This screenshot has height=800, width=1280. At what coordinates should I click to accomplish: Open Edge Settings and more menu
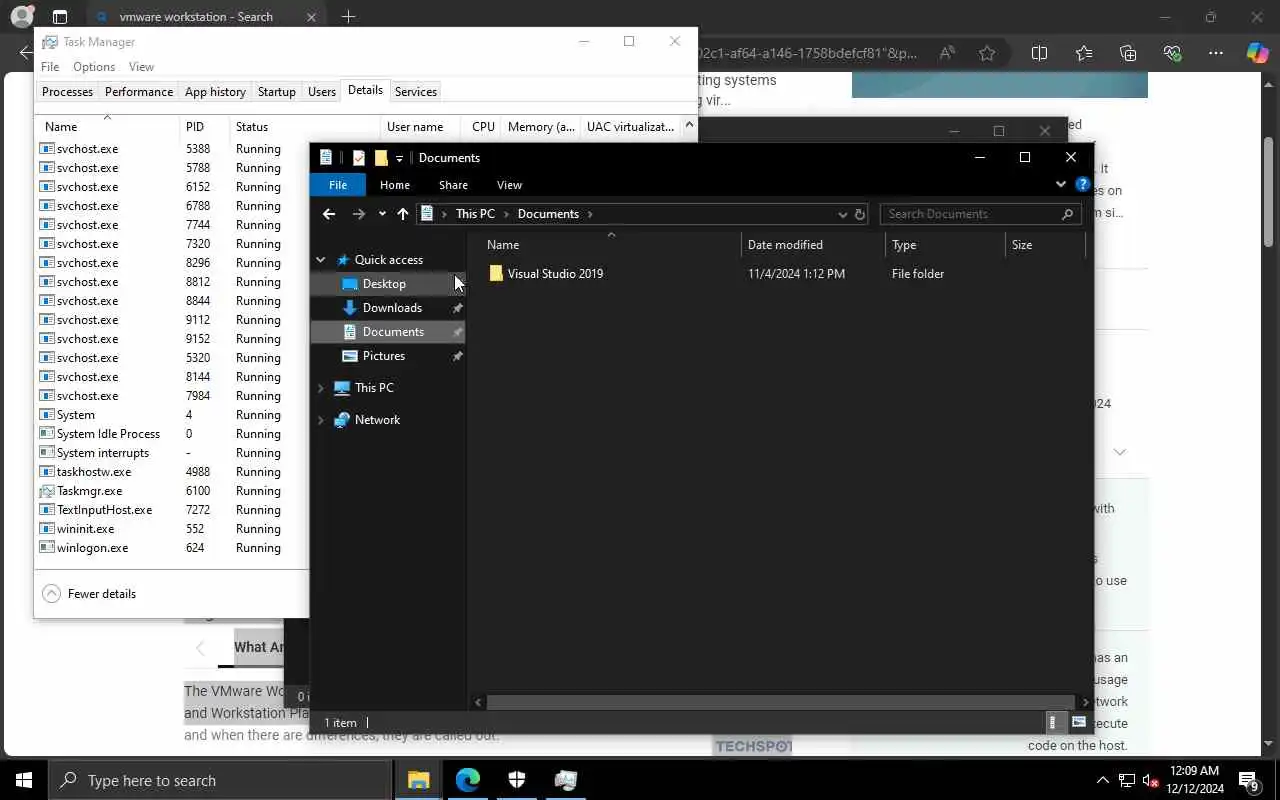coord(1216,54)
